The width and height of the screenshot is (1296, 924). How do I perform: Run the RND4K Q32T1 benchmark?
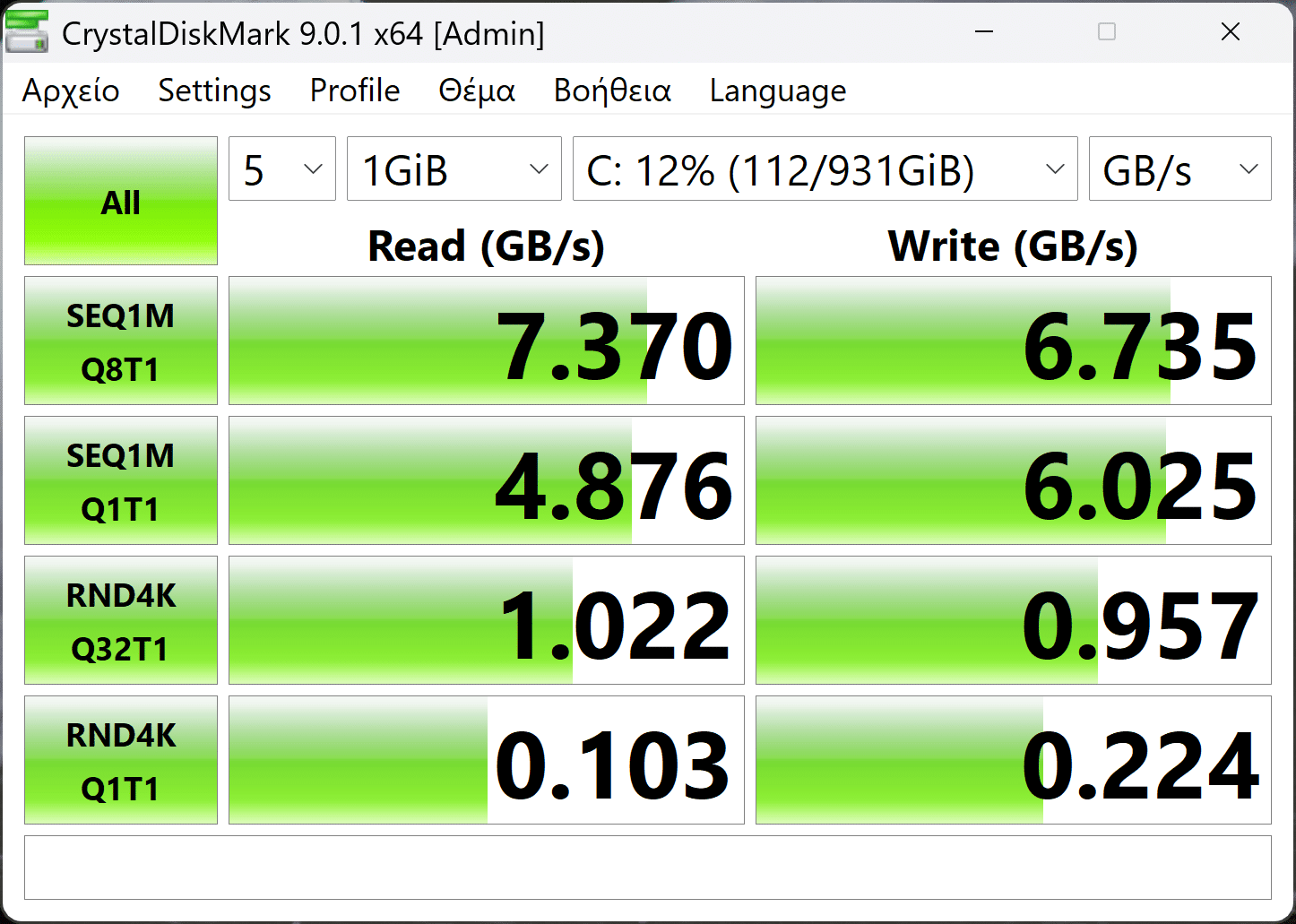pos(121,620)
